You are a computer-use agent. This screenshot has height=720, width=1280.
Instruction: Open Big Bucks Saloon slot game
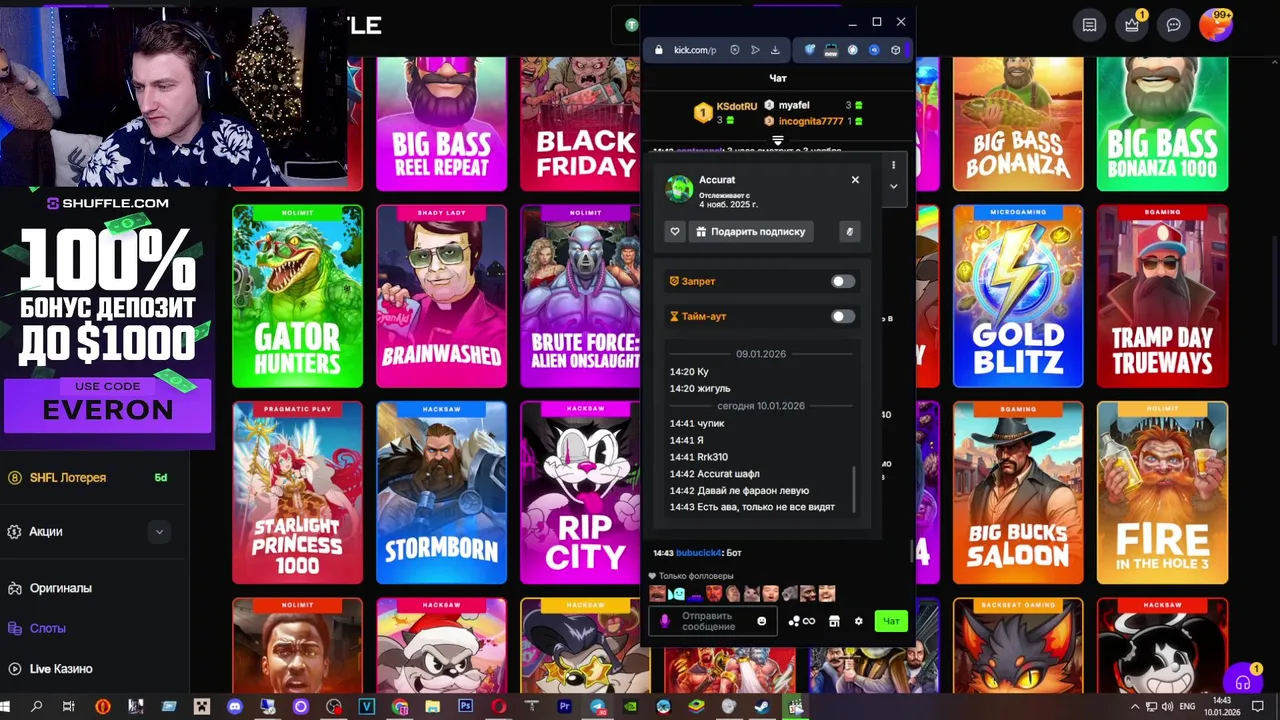click(1018, 492)
